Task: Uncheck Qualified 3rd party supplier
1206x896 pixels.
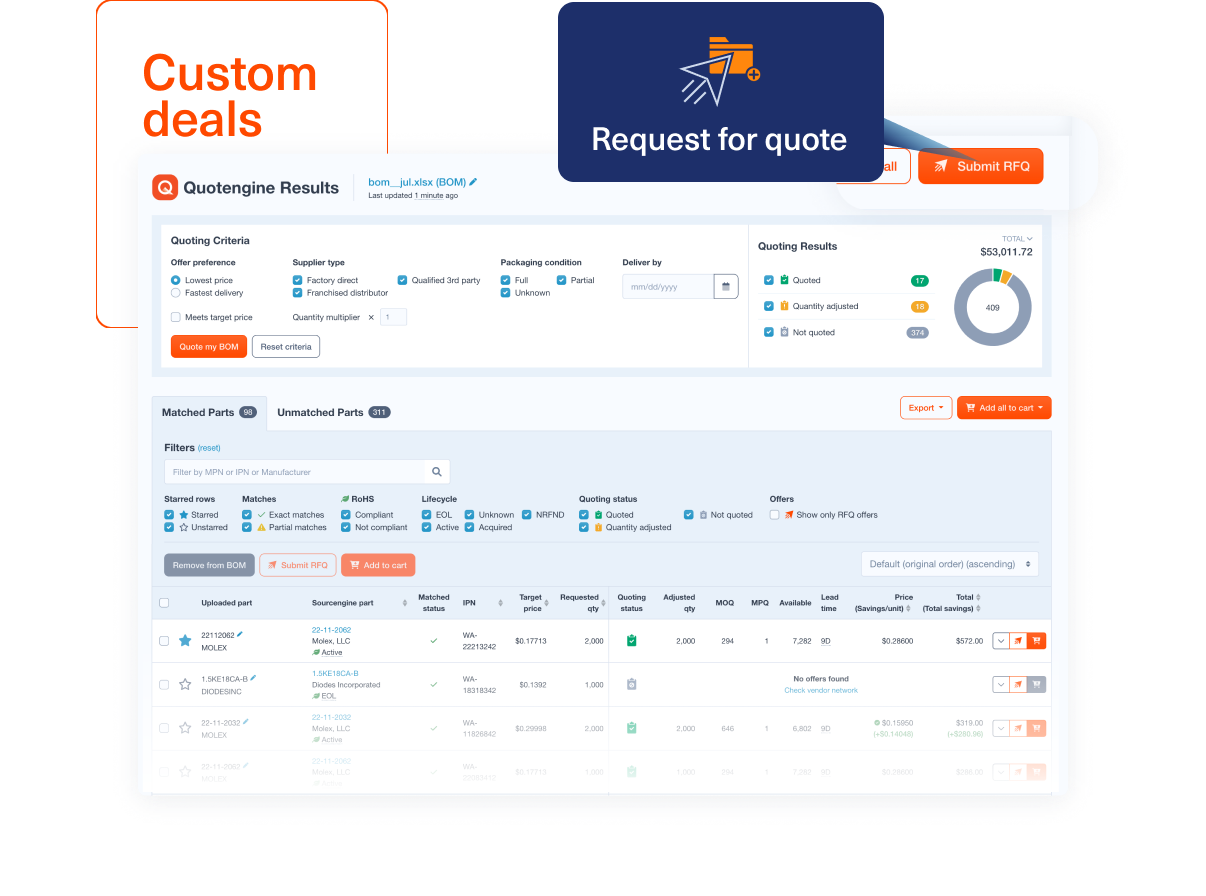Action: pos(403,280)
